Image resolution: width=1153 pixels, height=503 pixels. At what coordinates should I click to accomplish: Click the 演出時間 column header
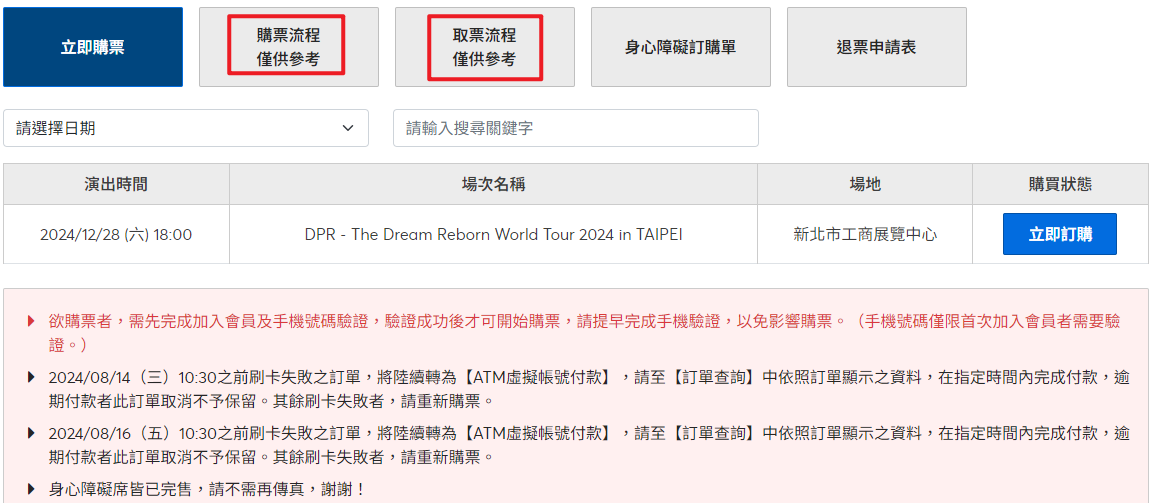116,184
